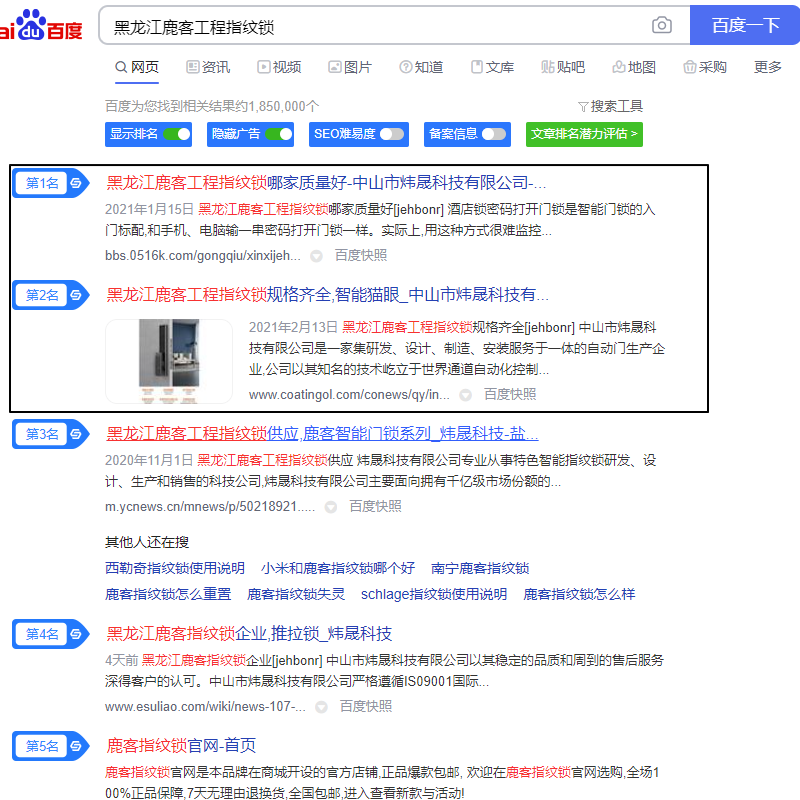Image resolution: width=800 pixels, height=800 pixels.
Task: Toggle the 显示排名 switch
Action: point(177,134)
